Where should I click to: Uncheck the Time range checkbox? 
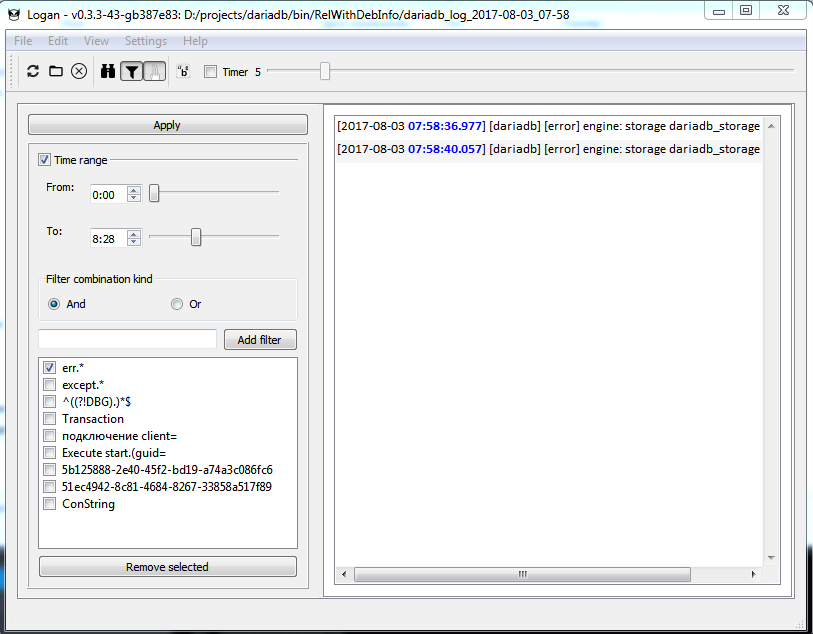click(45, 160)
